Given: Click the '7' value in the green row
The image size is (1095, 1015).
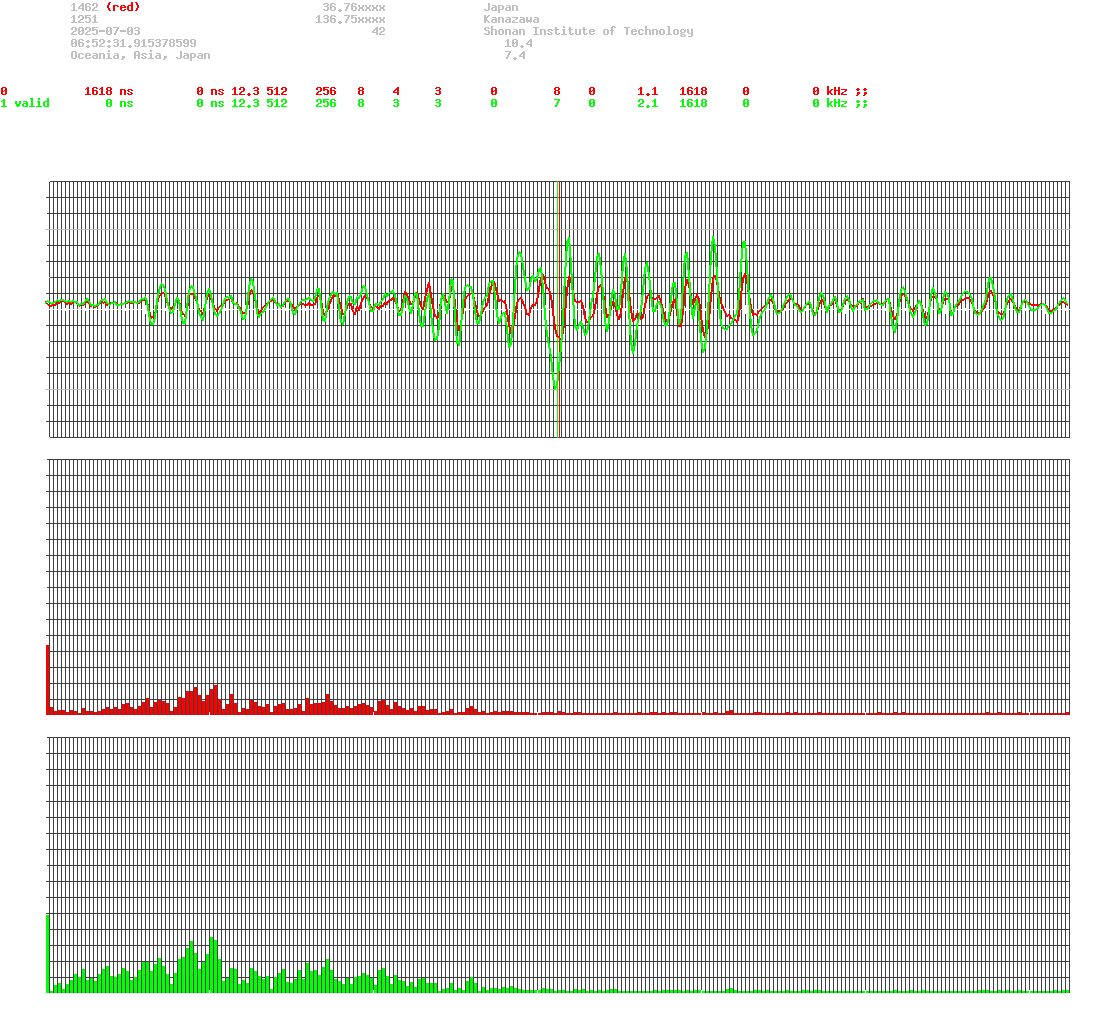Looking at the screenshot, I should coord(557,103).
